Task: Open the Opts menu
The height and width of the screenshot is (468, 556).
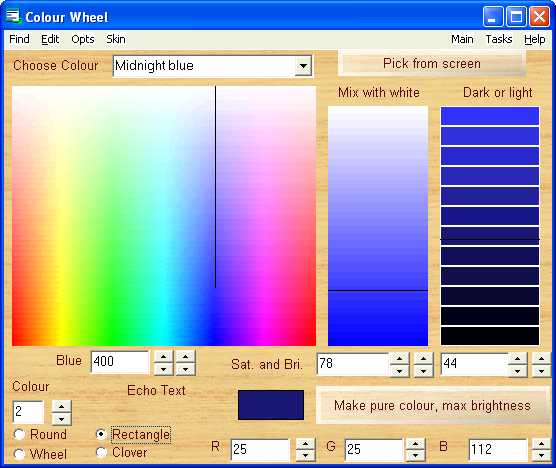Action: click(83, 39)
